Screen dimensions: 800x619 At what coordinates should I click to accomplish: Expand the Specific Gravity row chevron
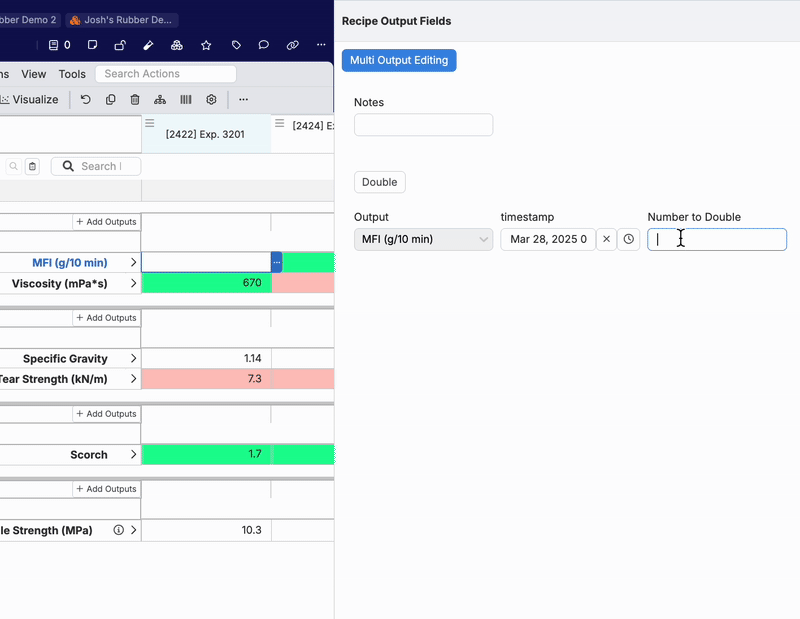point(133,358)
